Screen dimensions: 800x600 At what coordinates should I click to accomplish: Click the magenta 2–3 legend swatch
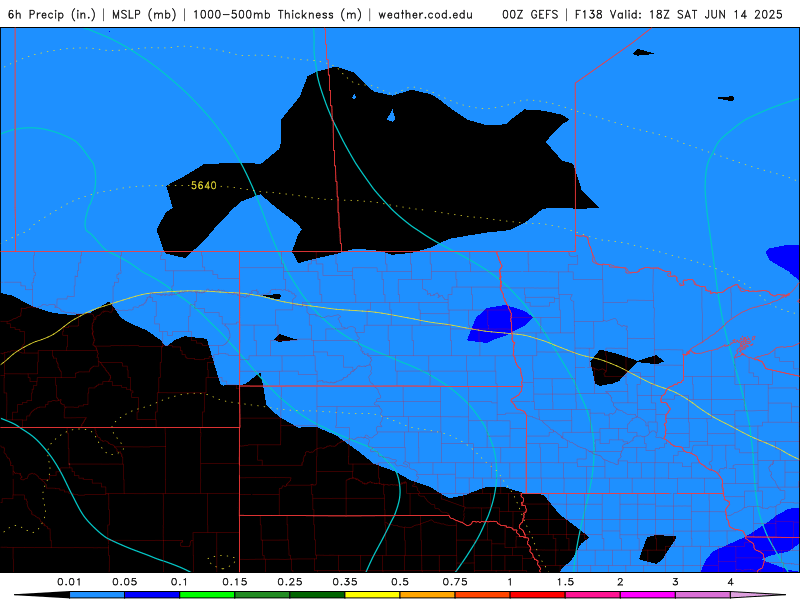point(648,595)
